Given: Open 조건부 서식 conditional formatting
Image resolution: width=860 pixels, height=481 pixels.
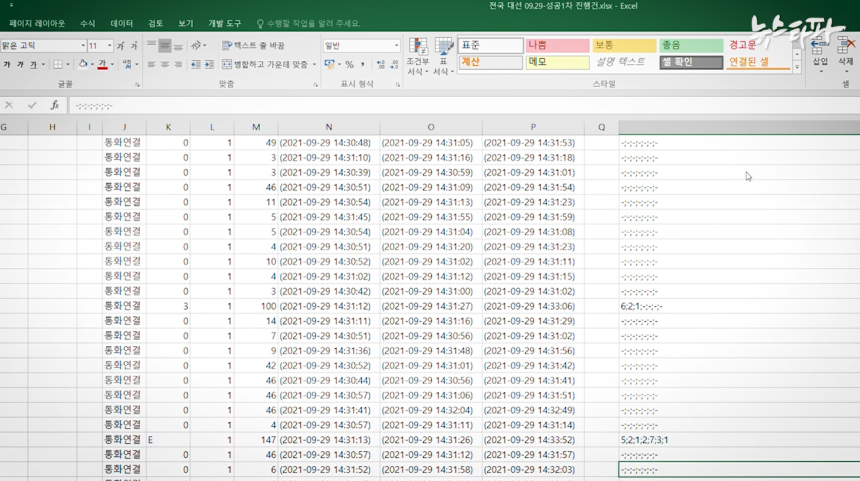Looking at the screenshot, I should click(418, 56).
